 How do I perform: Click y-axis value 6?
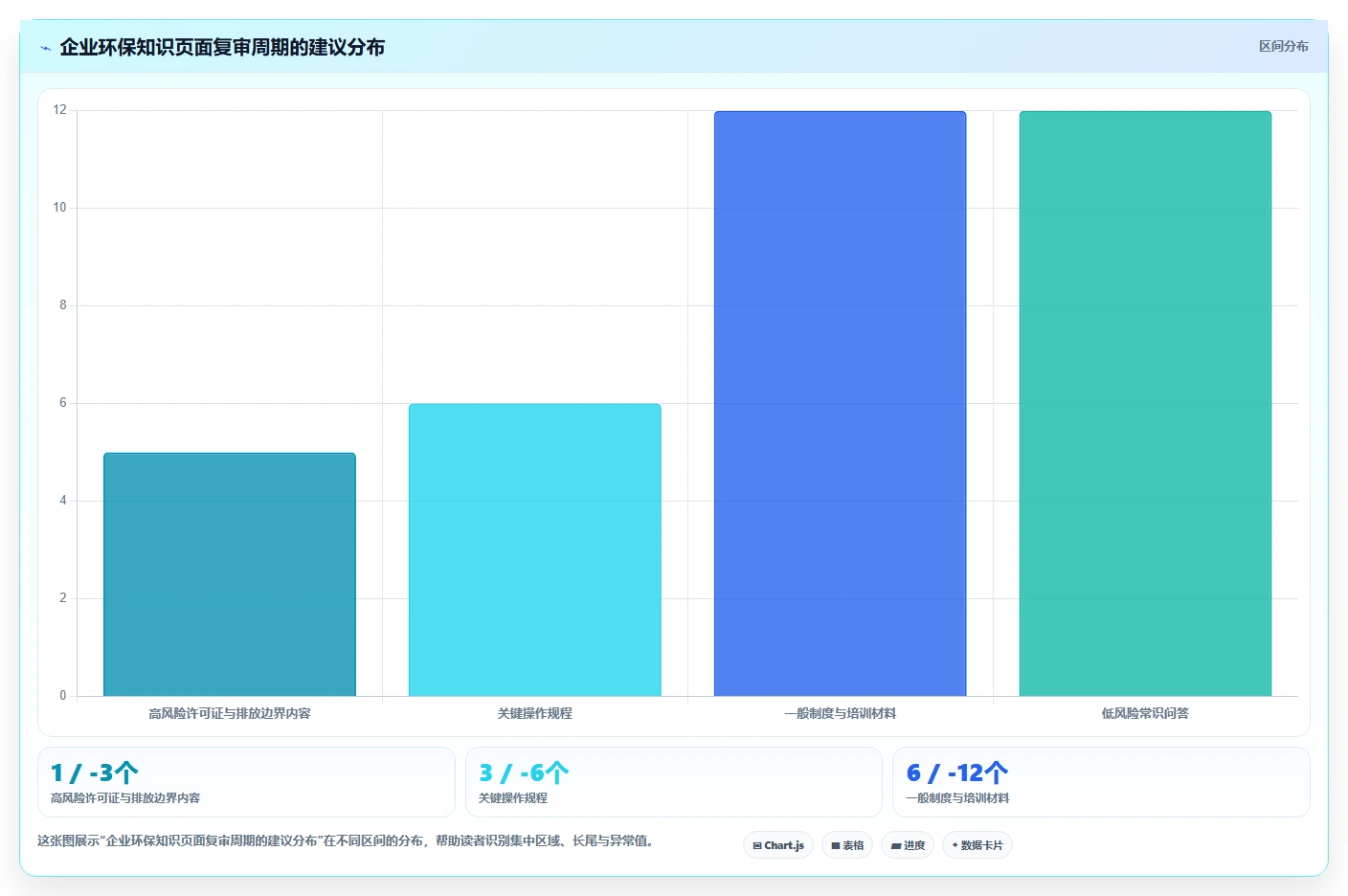click(63, 403)
